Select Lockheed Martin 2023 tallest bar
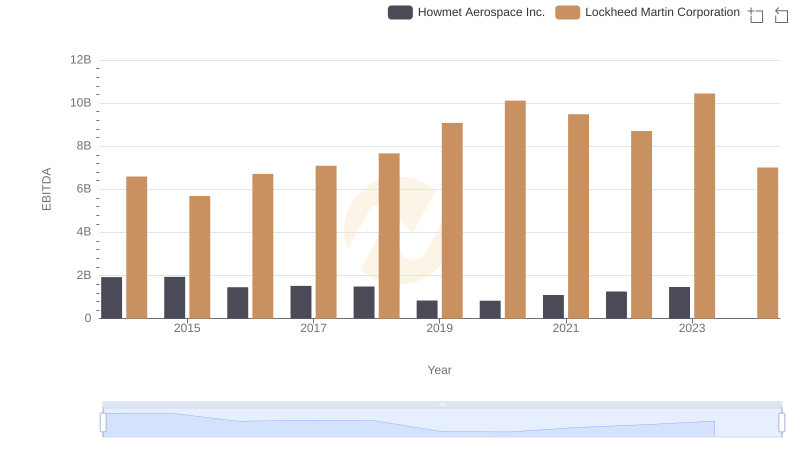 [x=704, y=206]
